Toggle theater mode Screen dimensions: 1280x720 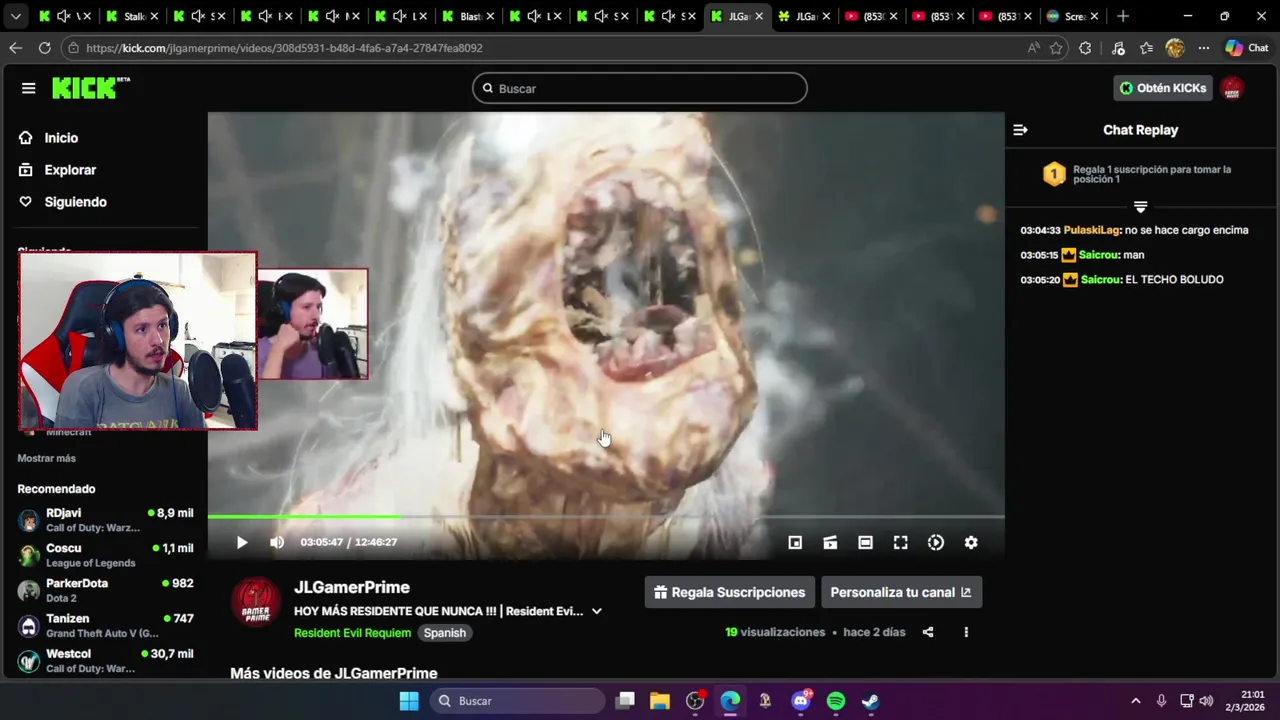(865, 542)
